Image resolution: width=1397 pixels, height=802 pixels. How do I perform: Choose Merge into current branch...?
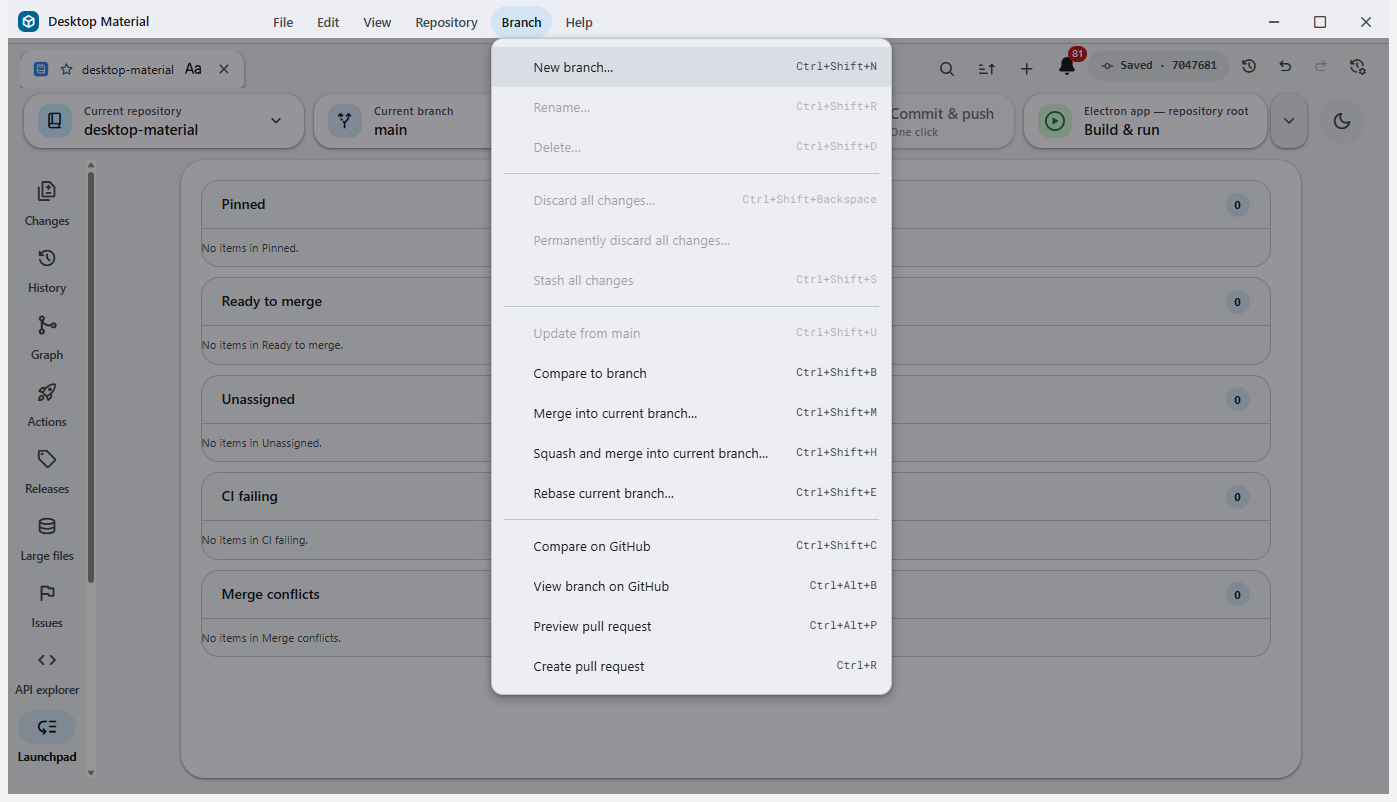coord(691,413)
